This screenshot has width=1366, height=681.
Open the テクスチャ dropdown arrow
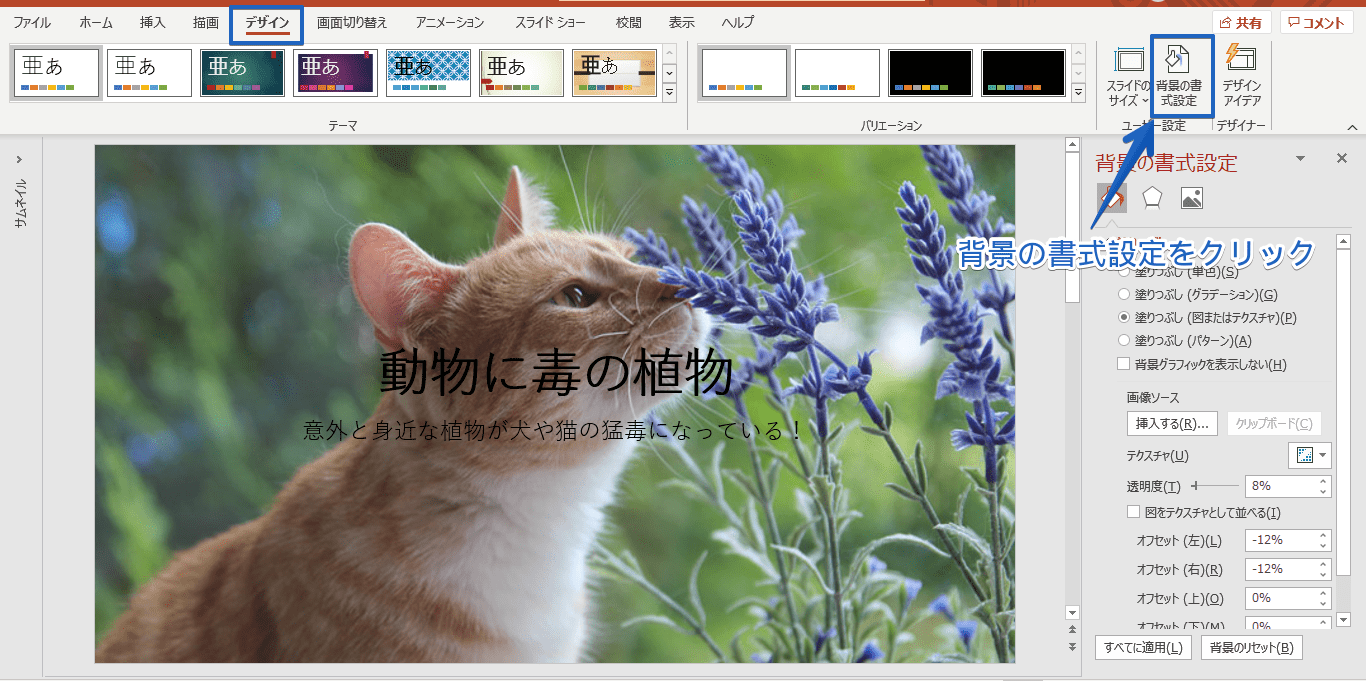[1322, 455]
